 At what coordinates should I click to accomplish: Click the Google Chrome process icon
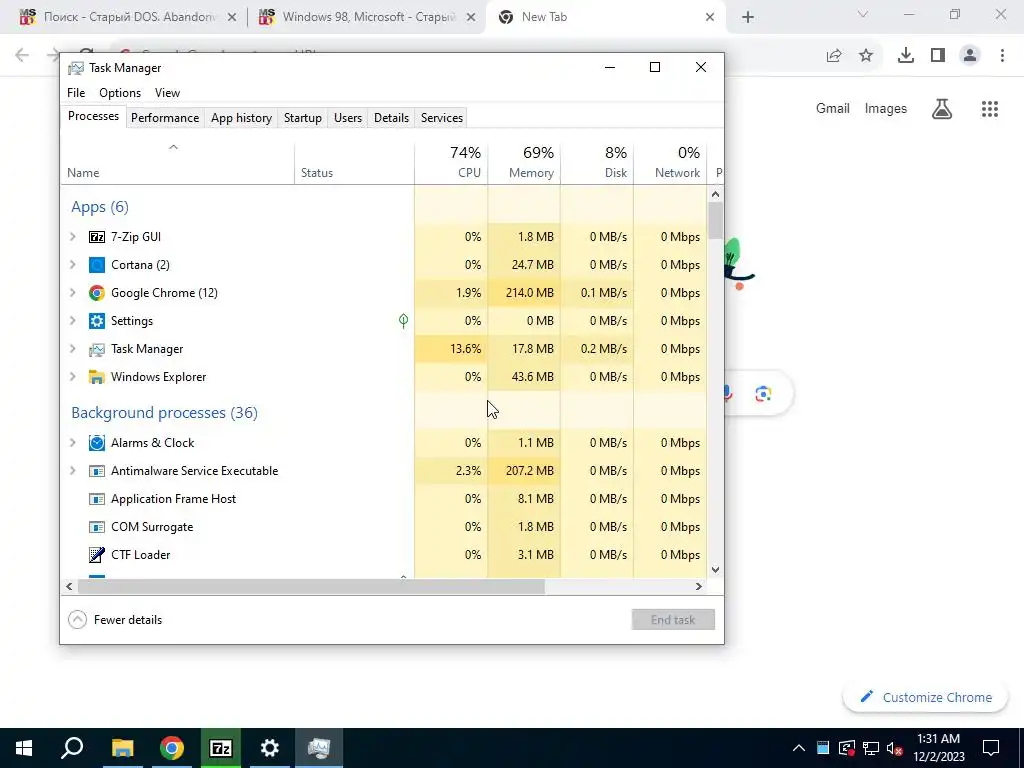97,293
